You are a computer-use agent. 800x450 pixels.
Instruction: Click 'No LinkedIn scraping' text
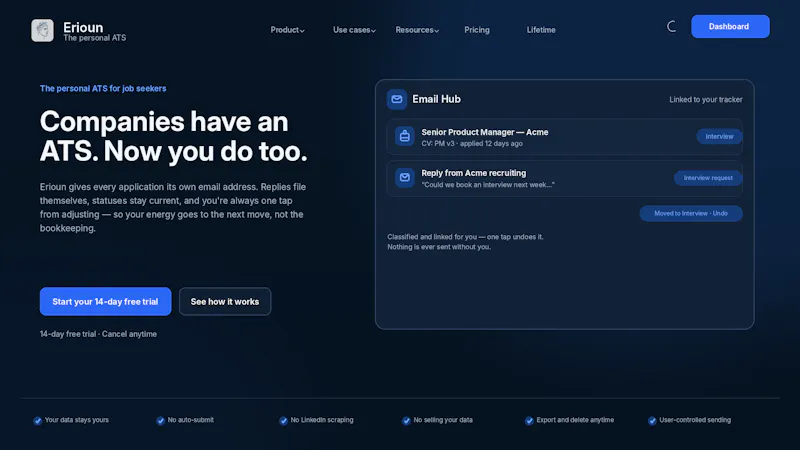tap(322, 420)
